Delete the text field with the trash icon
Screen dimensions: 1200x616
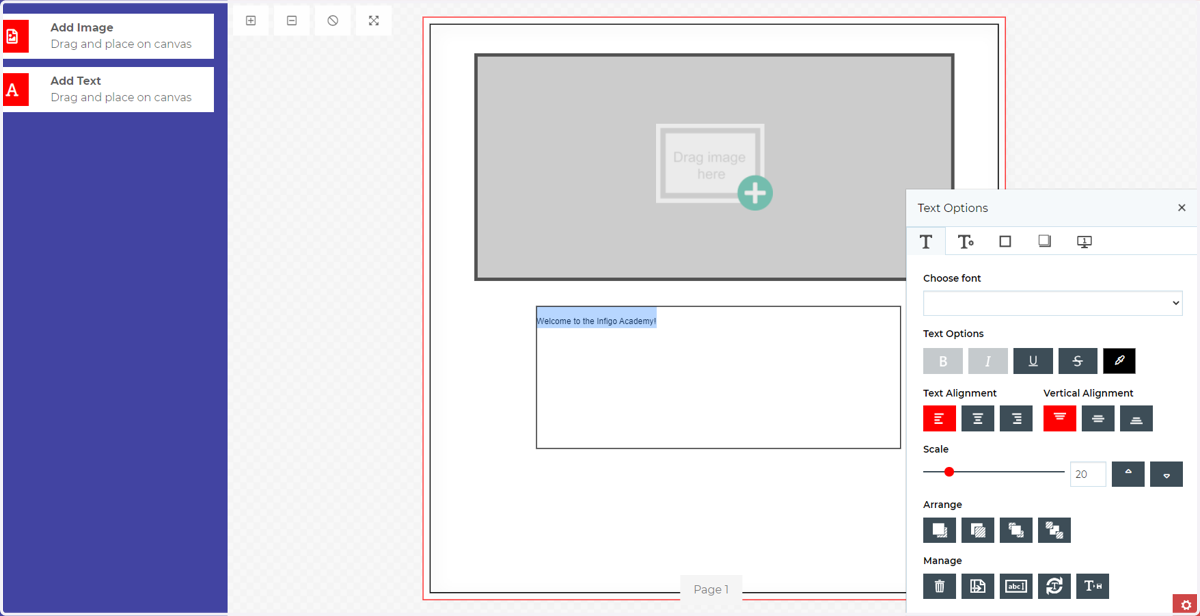click(939, 586)
